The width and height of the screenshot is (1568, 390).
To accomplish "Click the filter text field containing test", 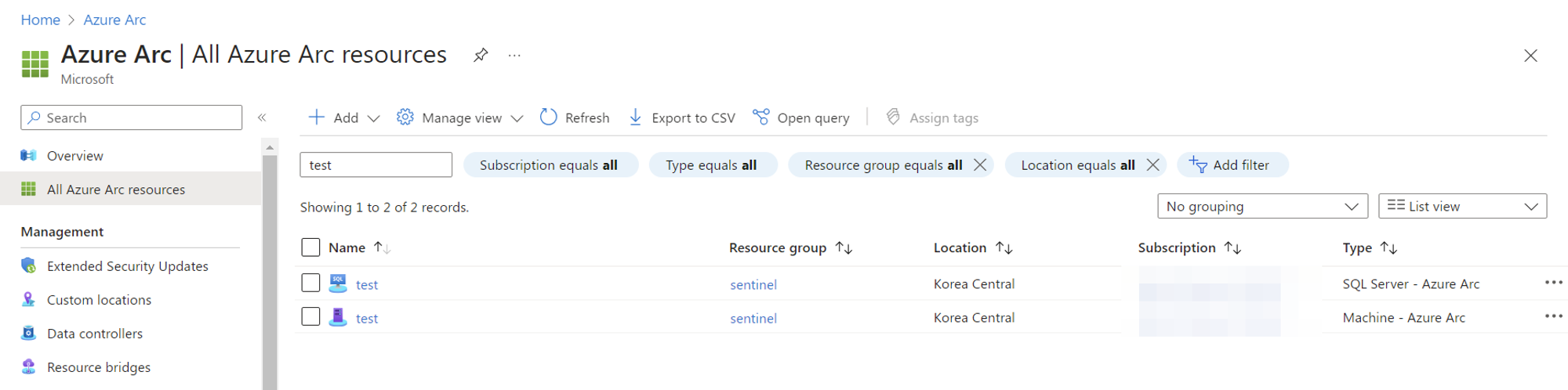I will 376,164.
